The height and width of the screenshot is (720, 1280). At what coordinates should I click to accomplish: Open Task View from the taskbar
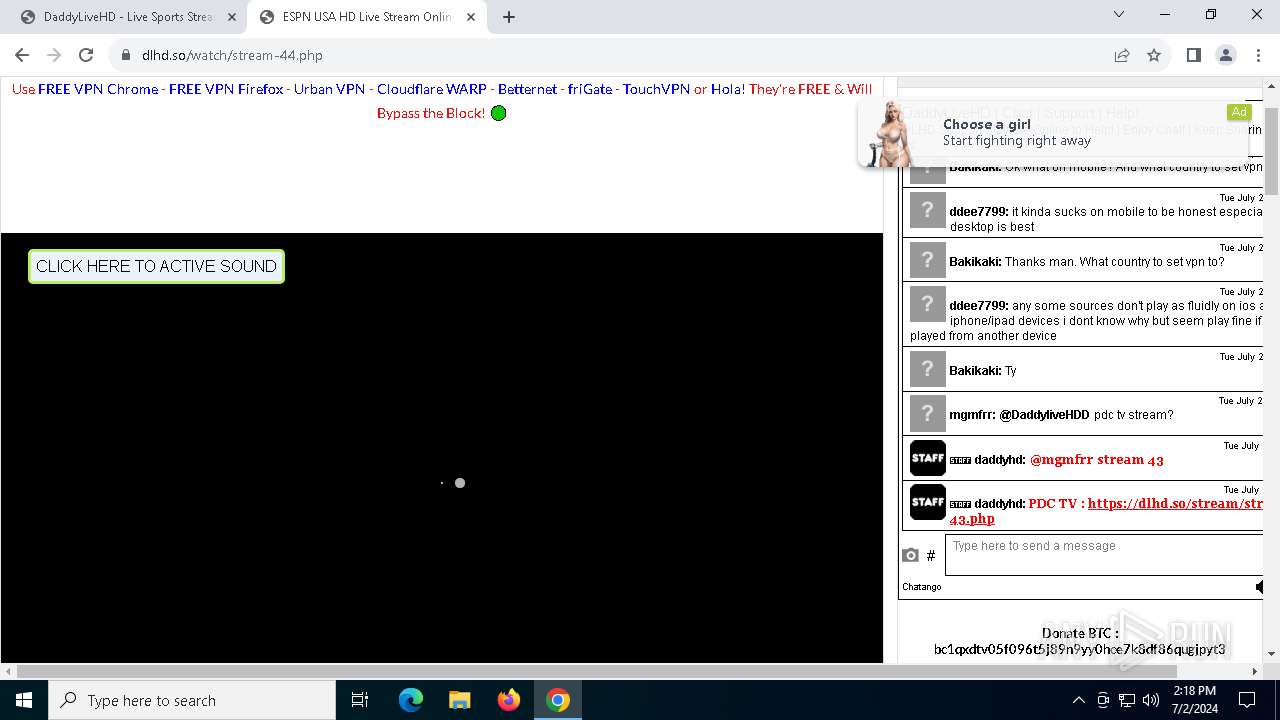360,700
